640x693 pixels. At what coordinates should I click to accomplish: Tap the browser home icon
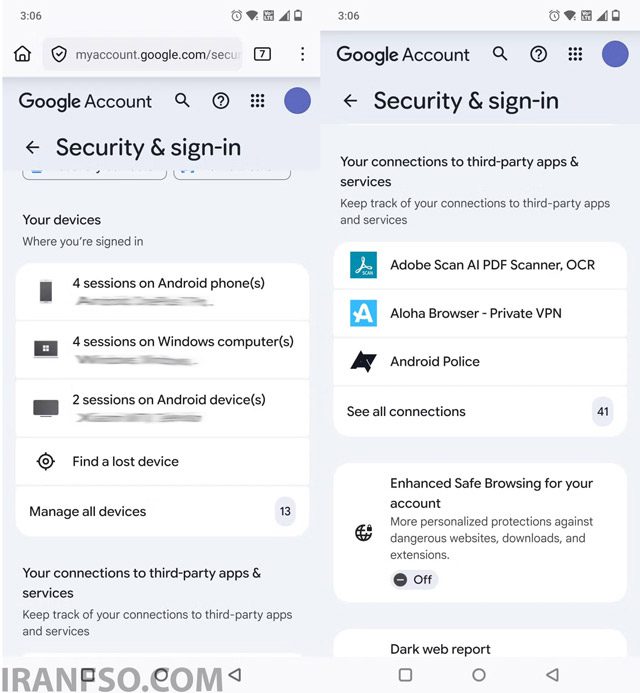click(22, 54)
